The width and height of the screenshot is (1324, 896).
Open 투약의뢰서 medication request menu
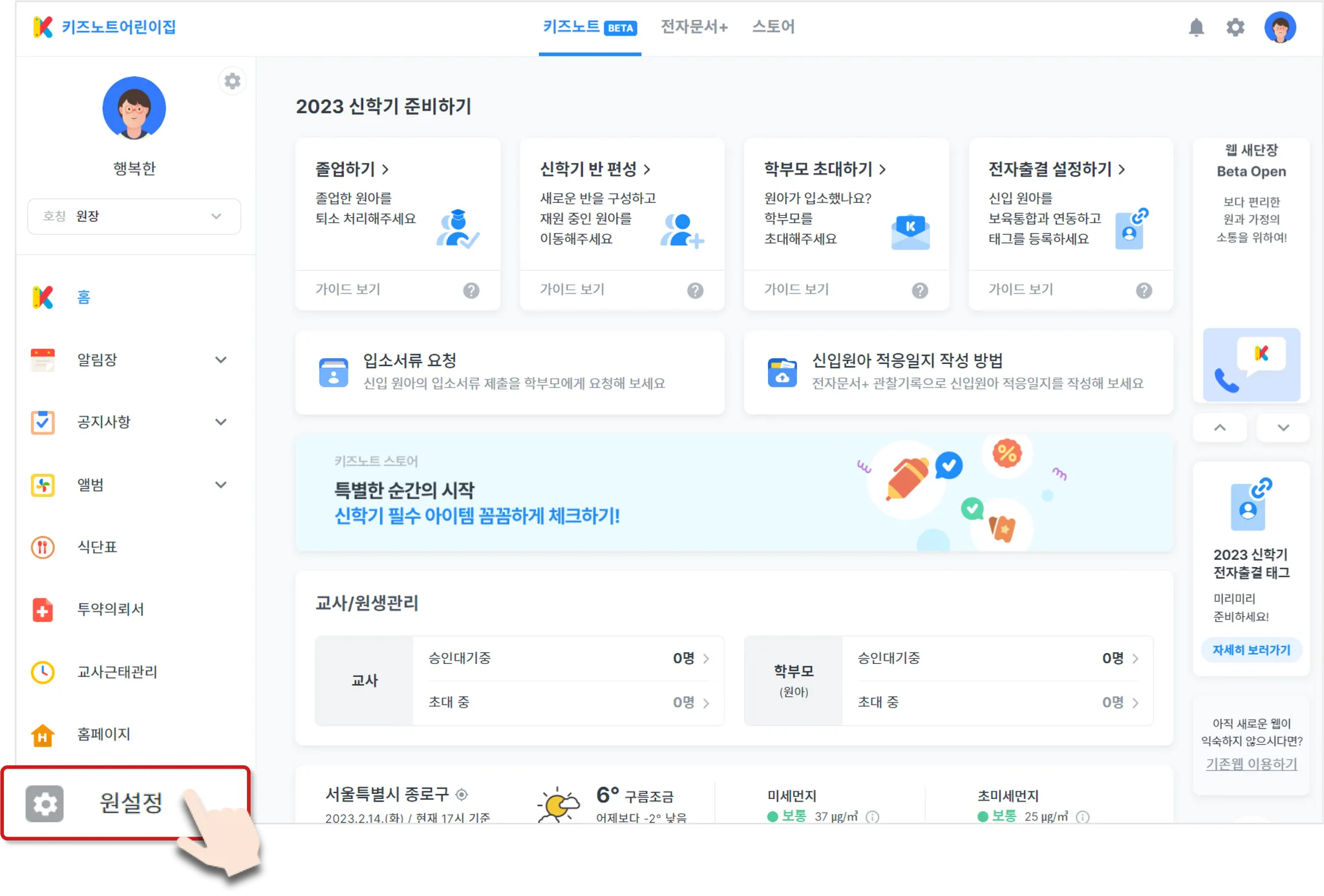[x=110, y=609]
